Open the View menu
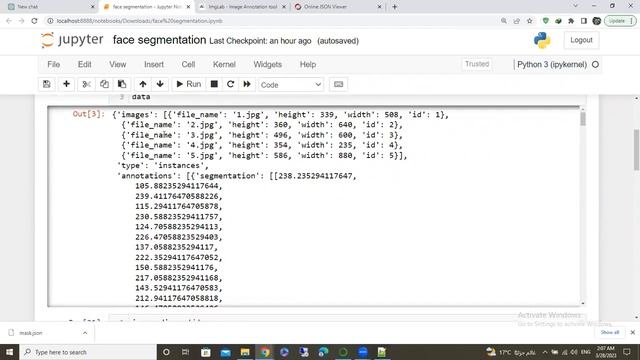 click(x=118, y=64)
